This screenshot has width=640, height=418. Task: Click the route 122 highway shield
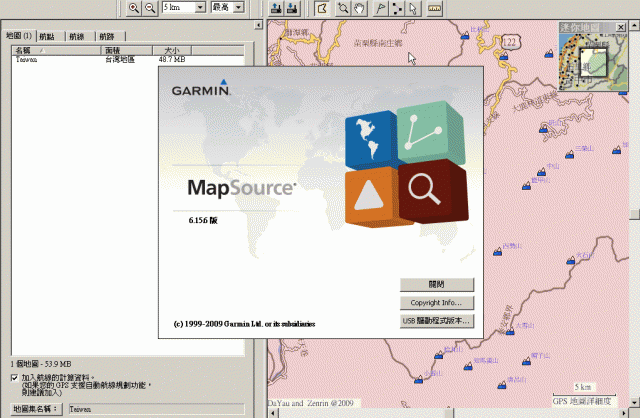[510, 42]
